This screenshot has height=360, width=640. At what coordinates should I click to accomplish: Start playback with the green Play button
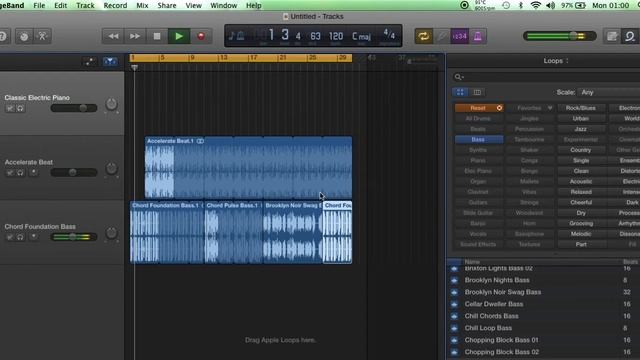[179, 36]
